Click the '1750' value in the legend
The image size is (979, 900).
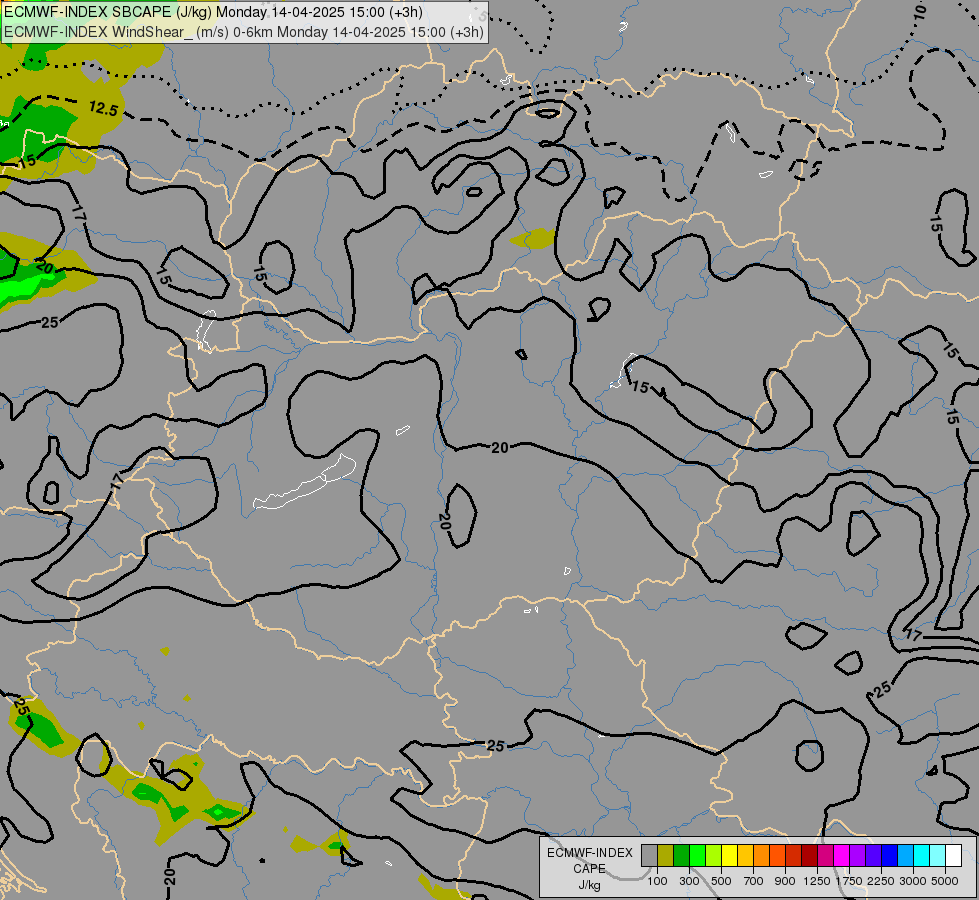tap(849, 881)
